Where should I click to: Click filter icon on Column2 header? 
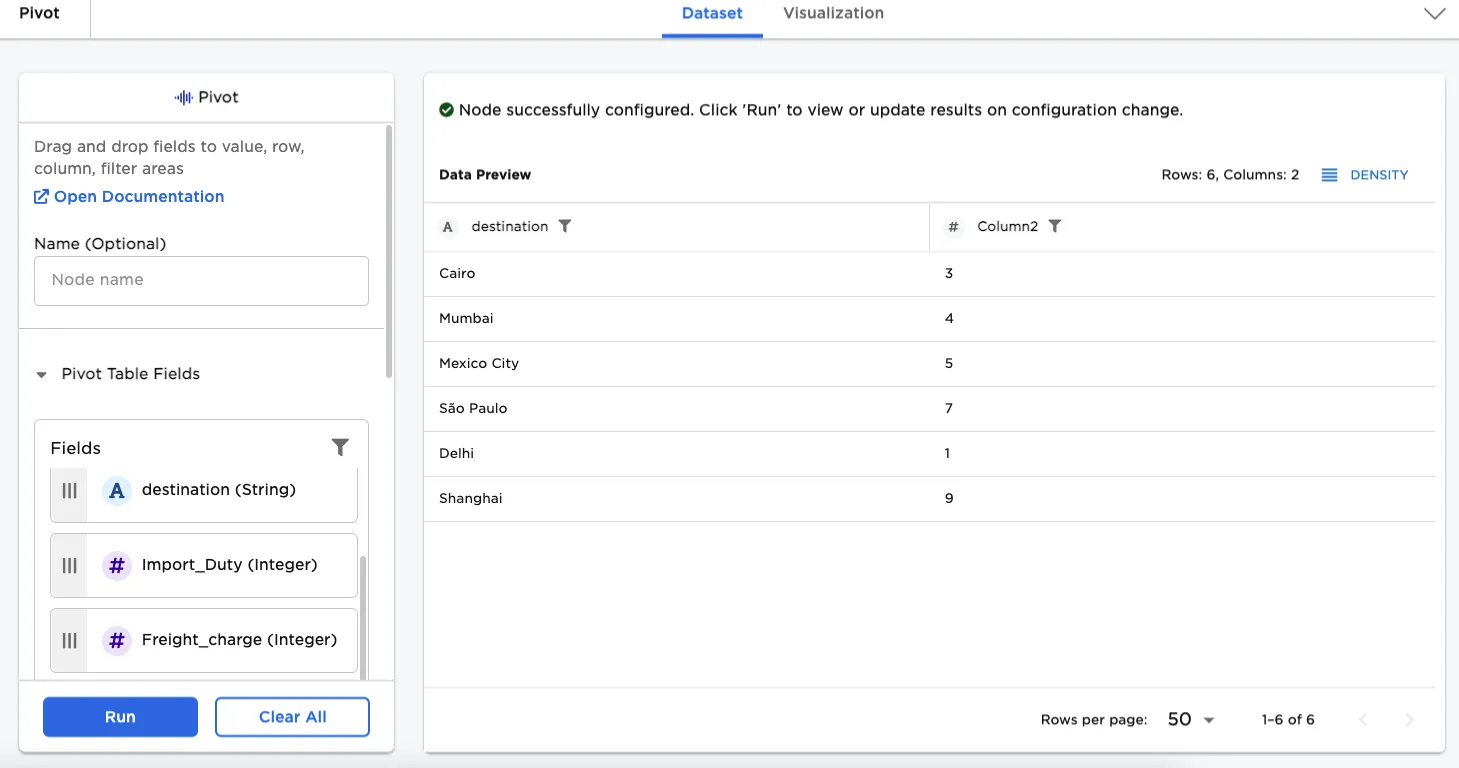(x=1055, y=226)
